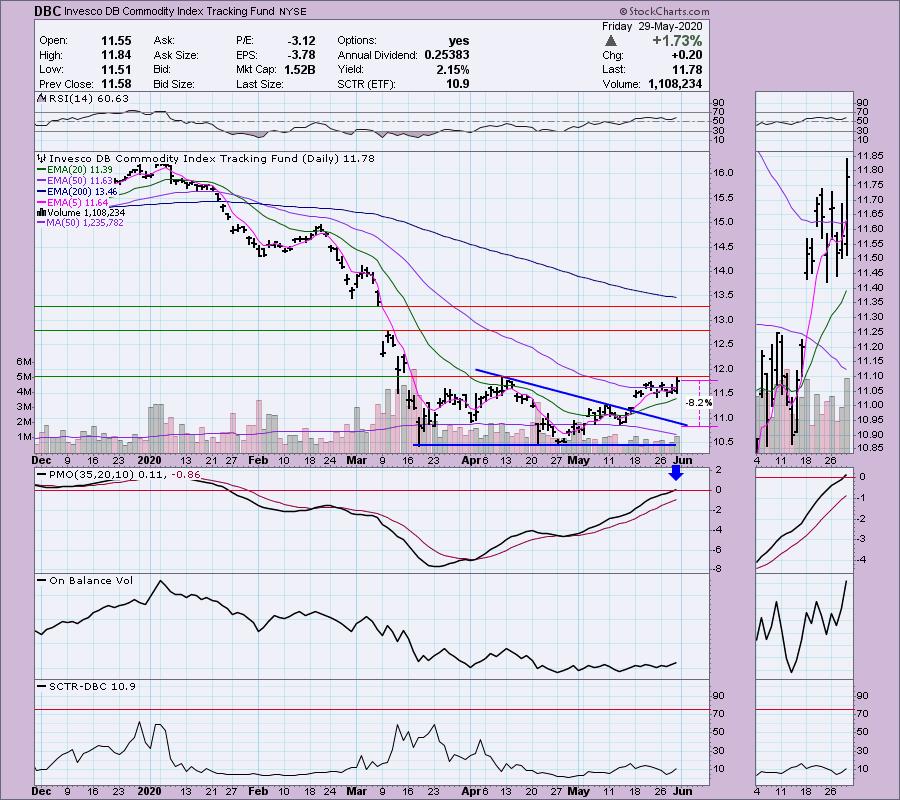Image resolution: width=900 pixels, height=800 pixels.
Task: Click the 11.10 label on the zoomed price axis
Action: 868,376
